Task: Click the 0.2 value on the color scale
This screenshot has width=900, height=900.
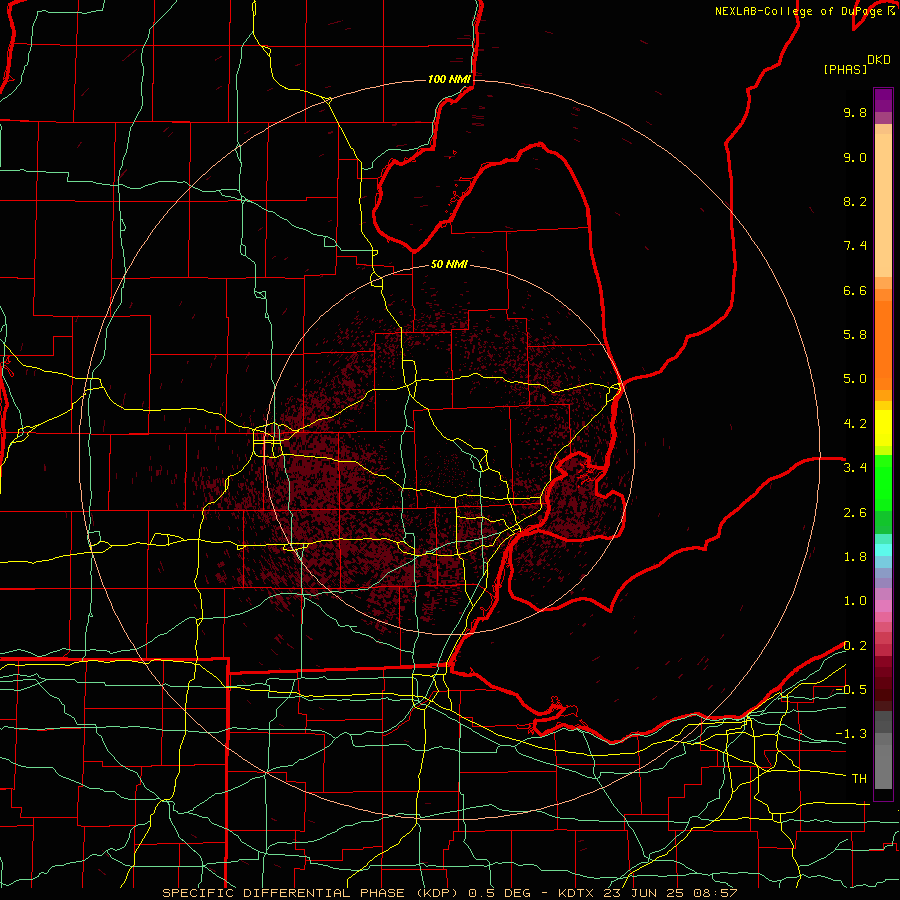Action: [x=855, y=646]
